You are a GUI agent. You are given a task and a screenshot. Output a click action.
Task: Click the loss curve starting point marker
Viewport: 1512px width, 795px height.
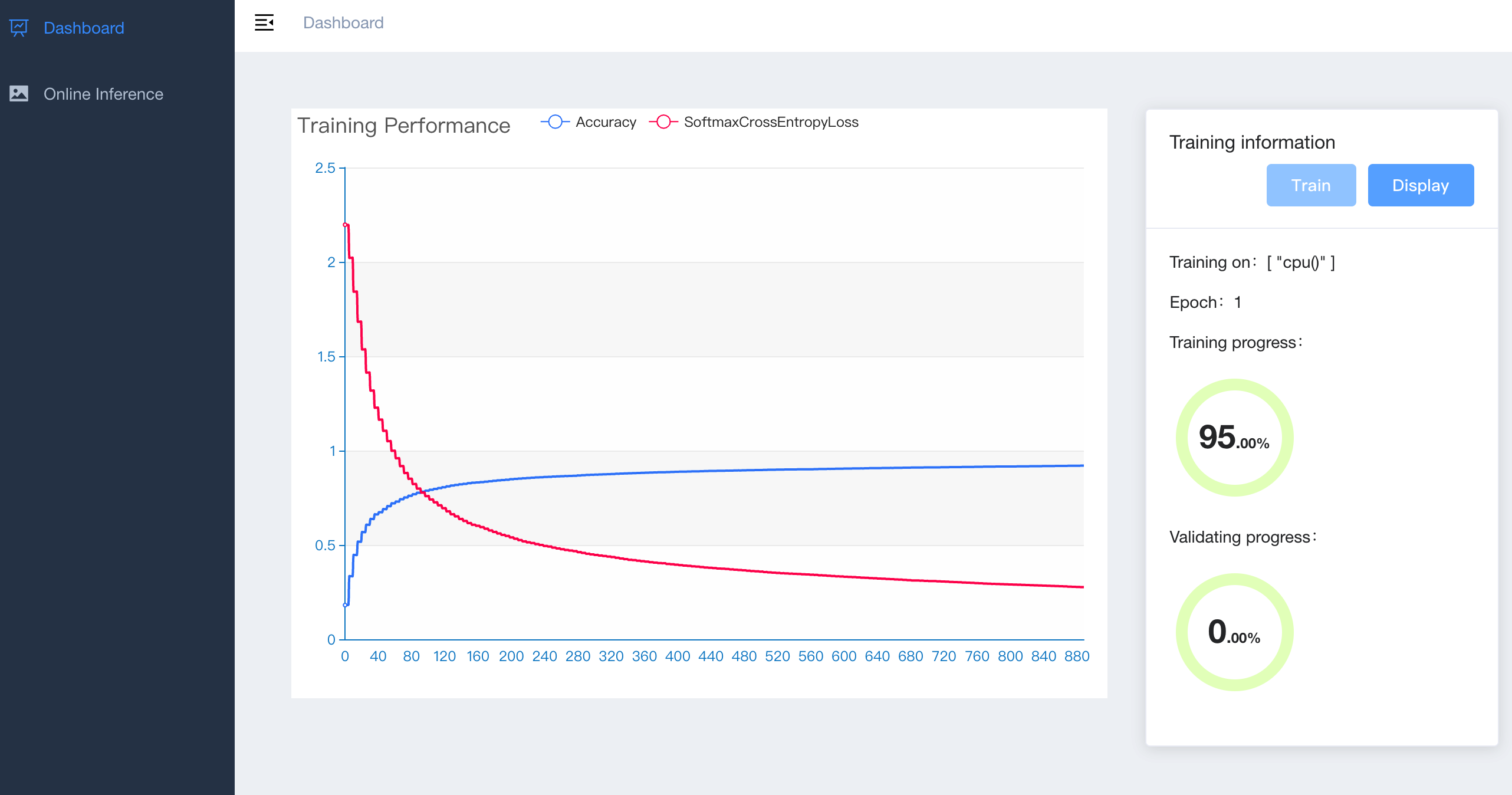[x=345, y=225]
